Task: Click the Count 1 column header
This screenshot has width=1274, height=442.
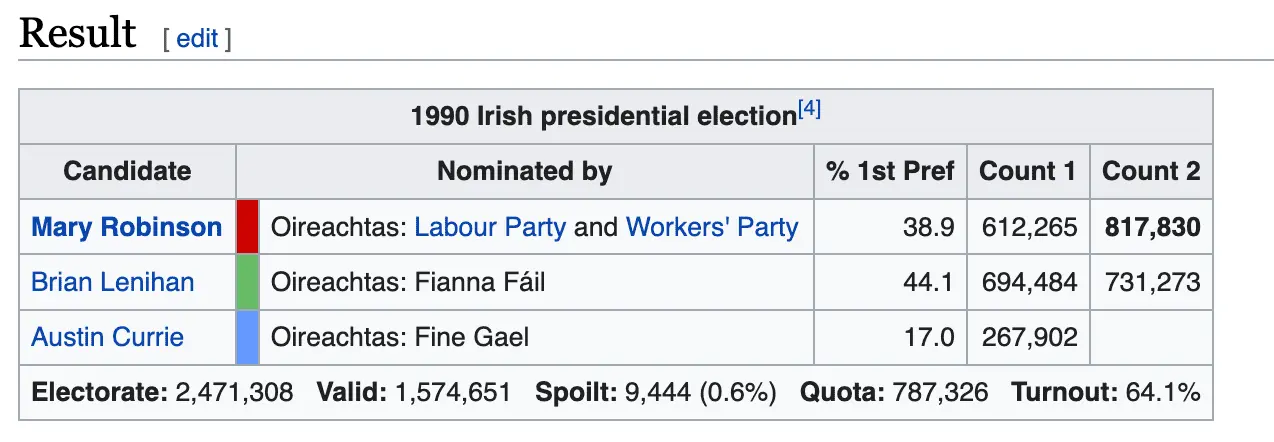Action: [x=1027, y=171]
